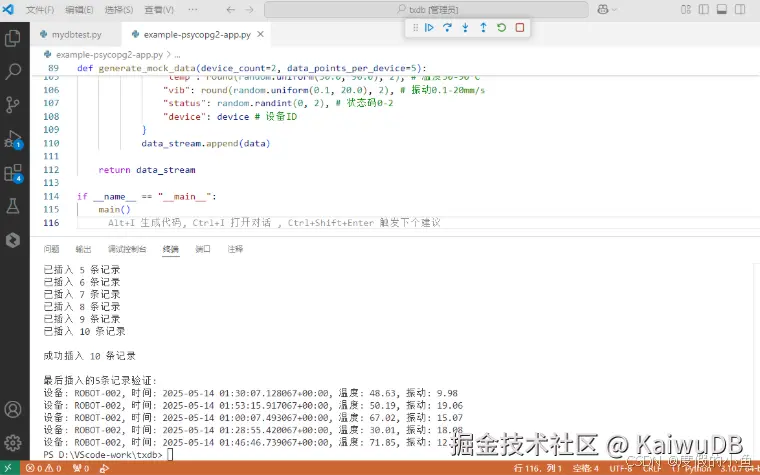
Task: Open the 编辑(E) menu
Action: [79, 10]
